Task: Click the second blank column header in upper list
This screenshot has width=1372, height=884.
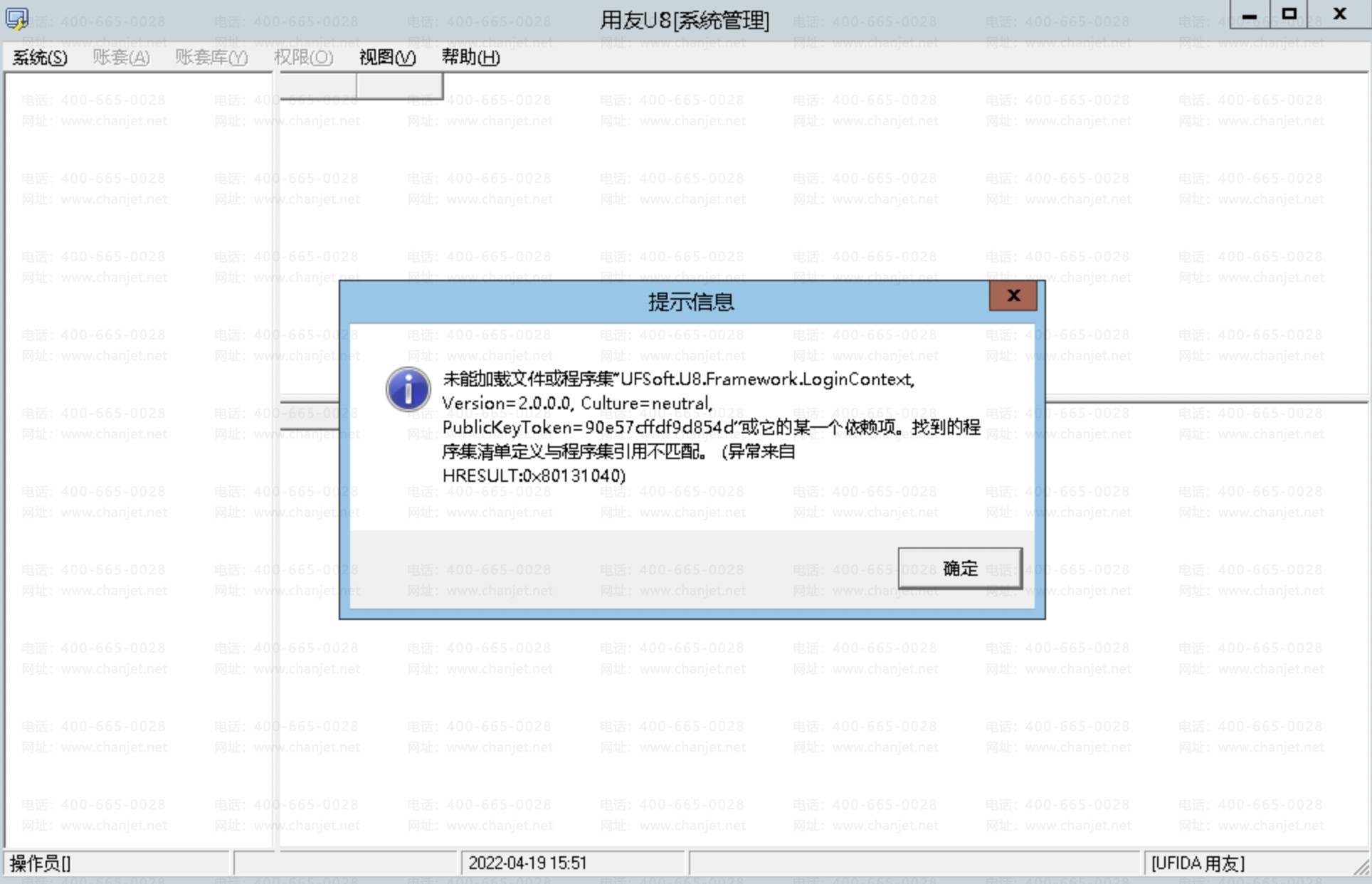Action: (399, 86)
